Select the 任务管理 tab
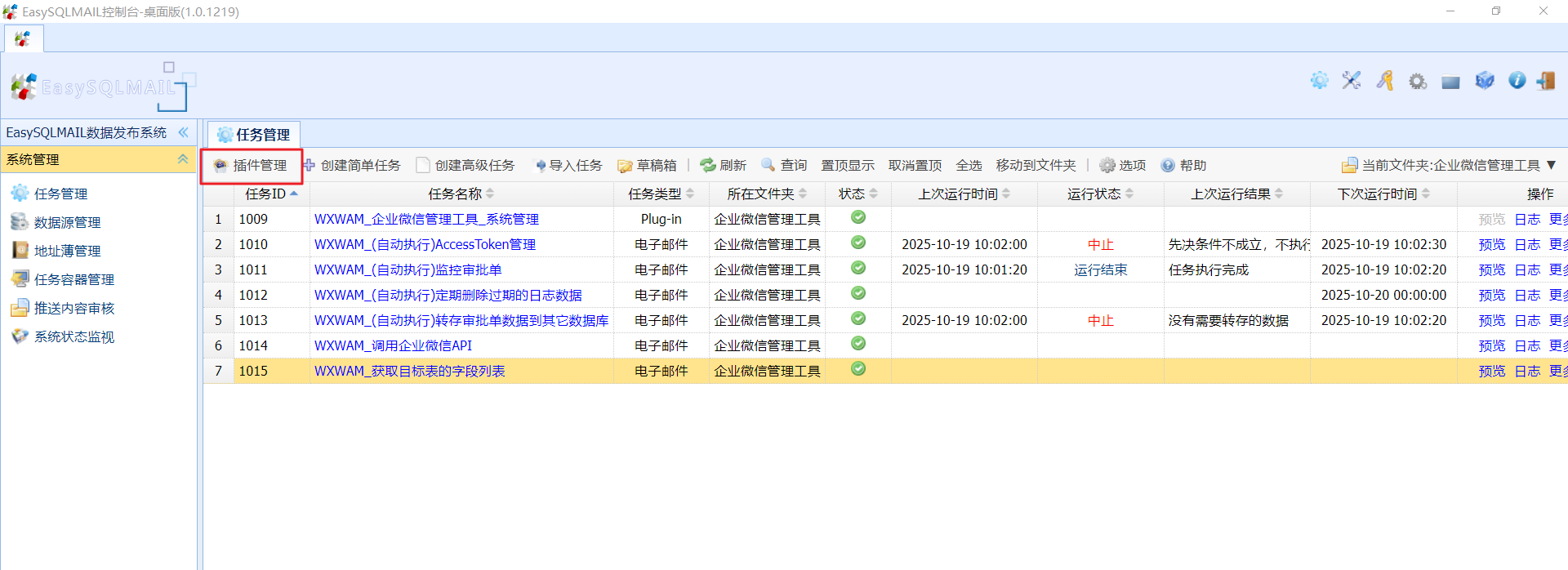Image resolution: width=1568 pixels, height=570 pixels. [255, 135]
